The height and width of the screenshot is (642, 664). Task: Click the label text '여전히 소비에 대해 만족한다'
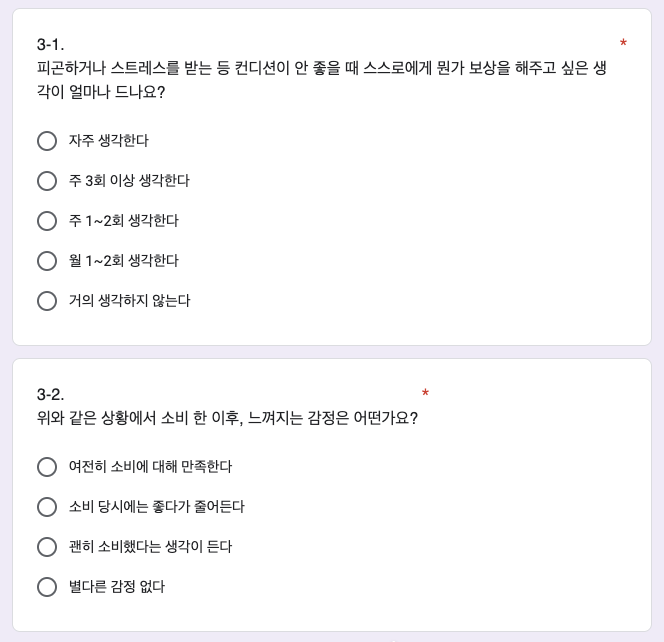pos(150,466)
